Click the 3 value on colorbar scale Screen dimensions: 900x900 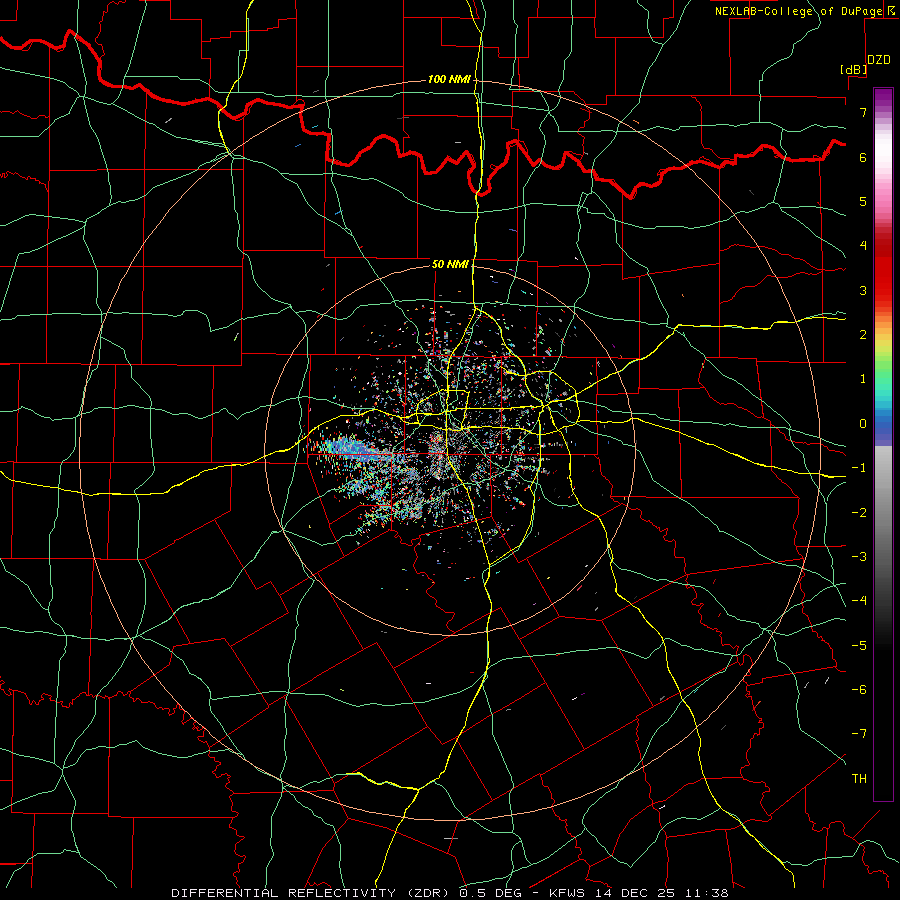(x=863, y=290)
